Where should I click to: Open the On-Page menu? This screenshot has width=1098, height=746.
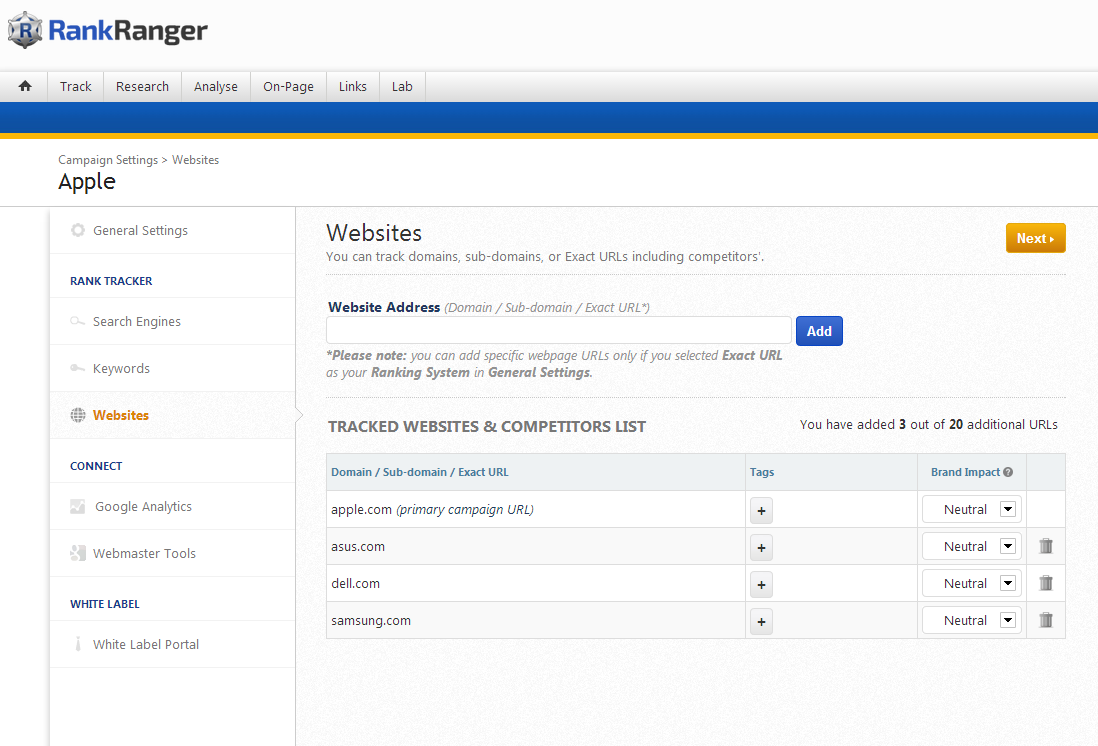(x=288, y=87)
